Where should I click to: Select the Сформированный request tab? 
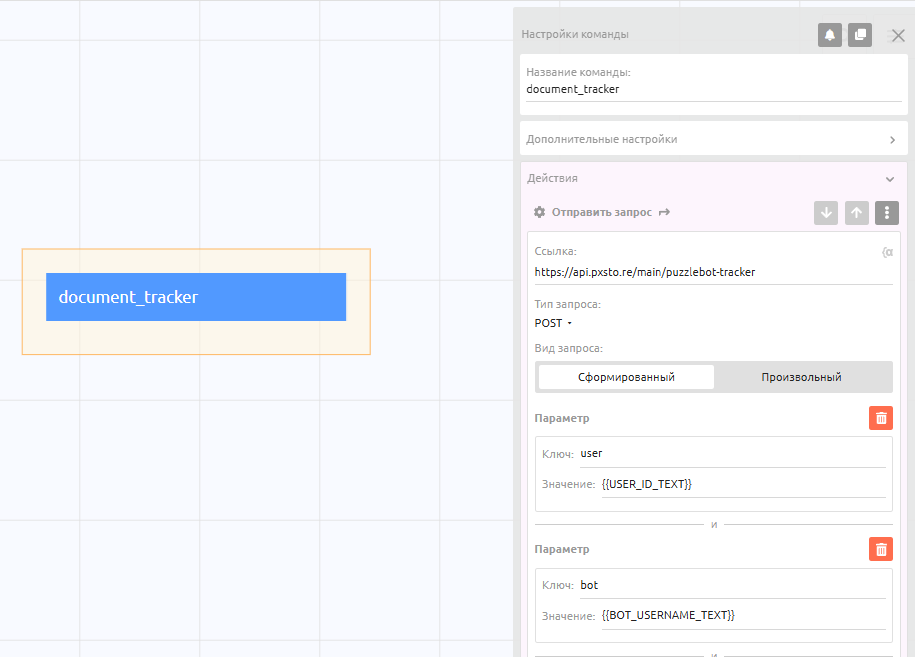tap(626, 377)
